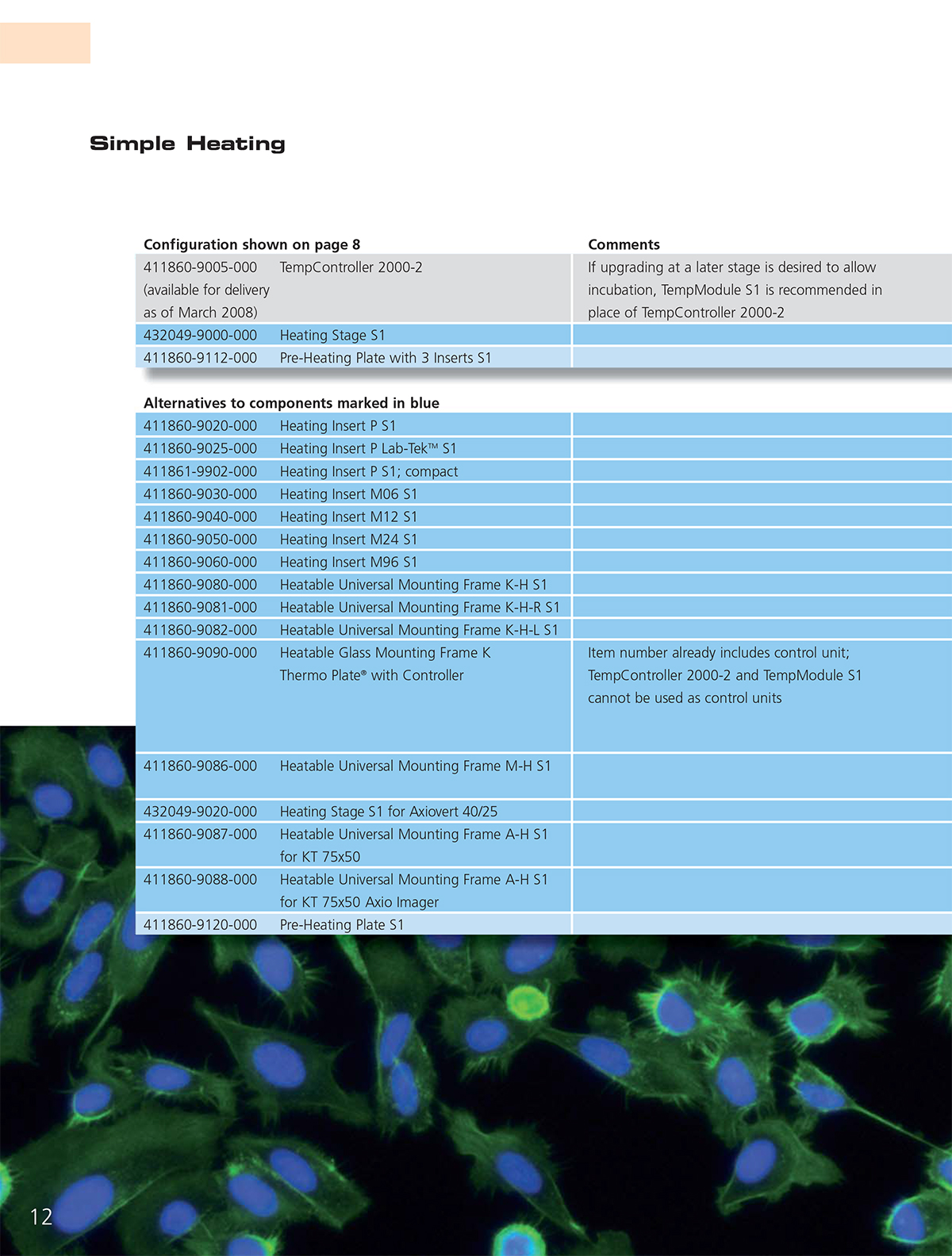Click item number 411860-9080-000

coord(200,585)
